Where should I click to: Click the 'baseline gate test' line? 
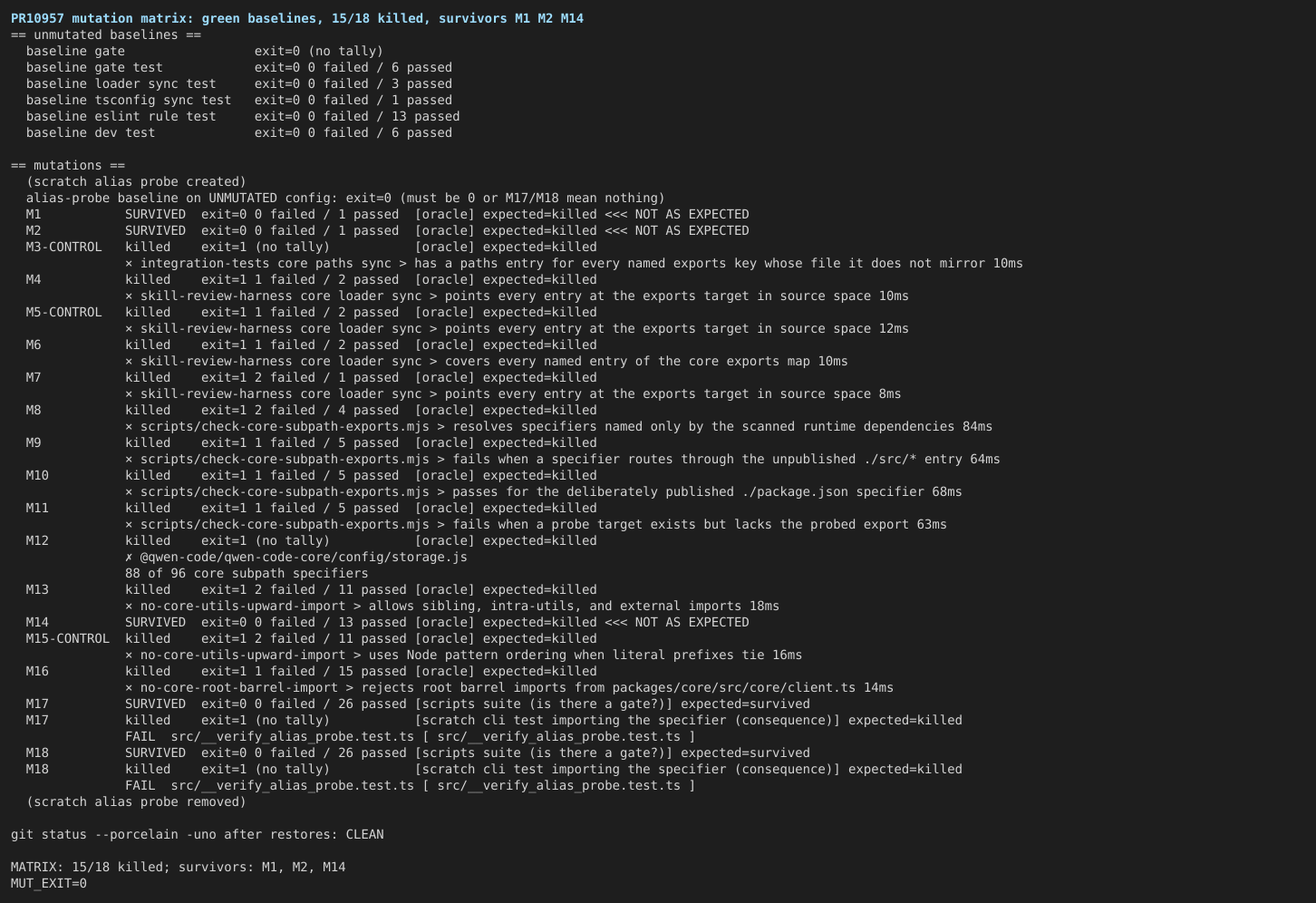click(239, 67)
